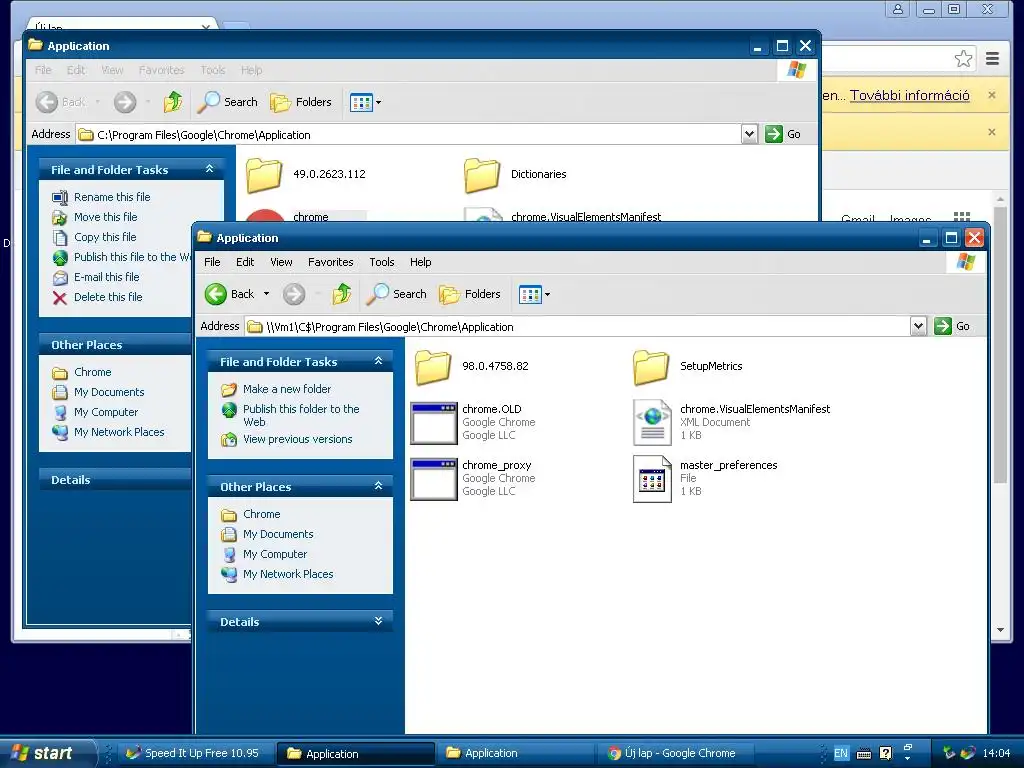Go up one folder in front window

342,294
